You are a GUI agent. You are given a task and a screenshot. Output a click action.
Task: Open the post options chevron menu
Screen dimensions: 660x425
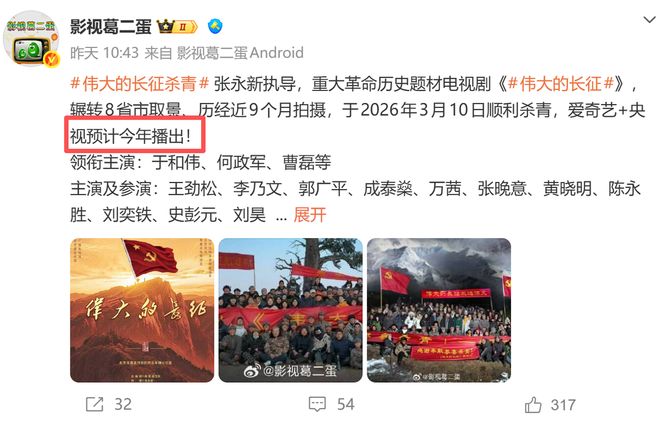[649, 20]
